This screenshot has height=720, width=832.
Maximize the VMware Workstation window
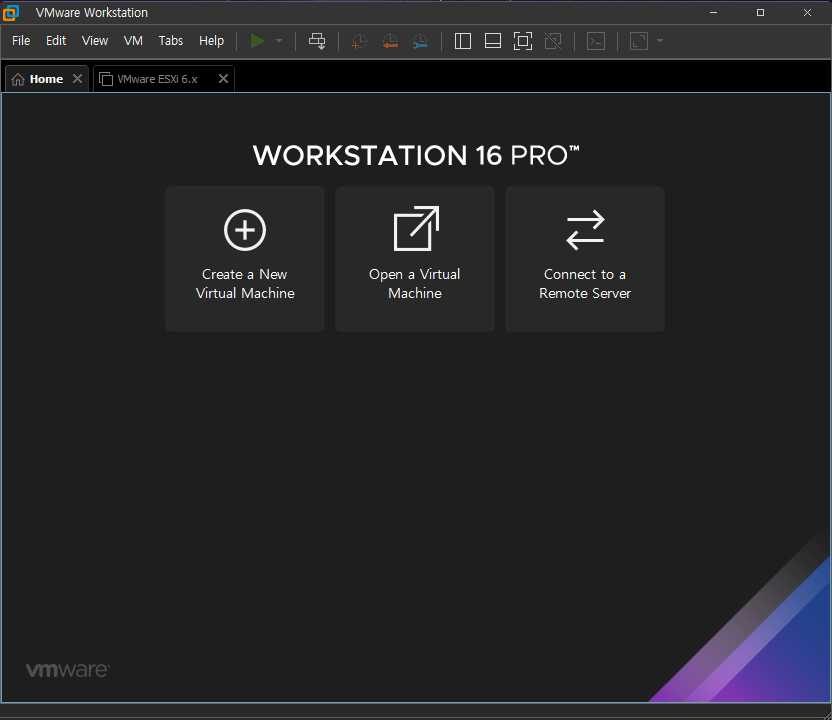[760, 12]
